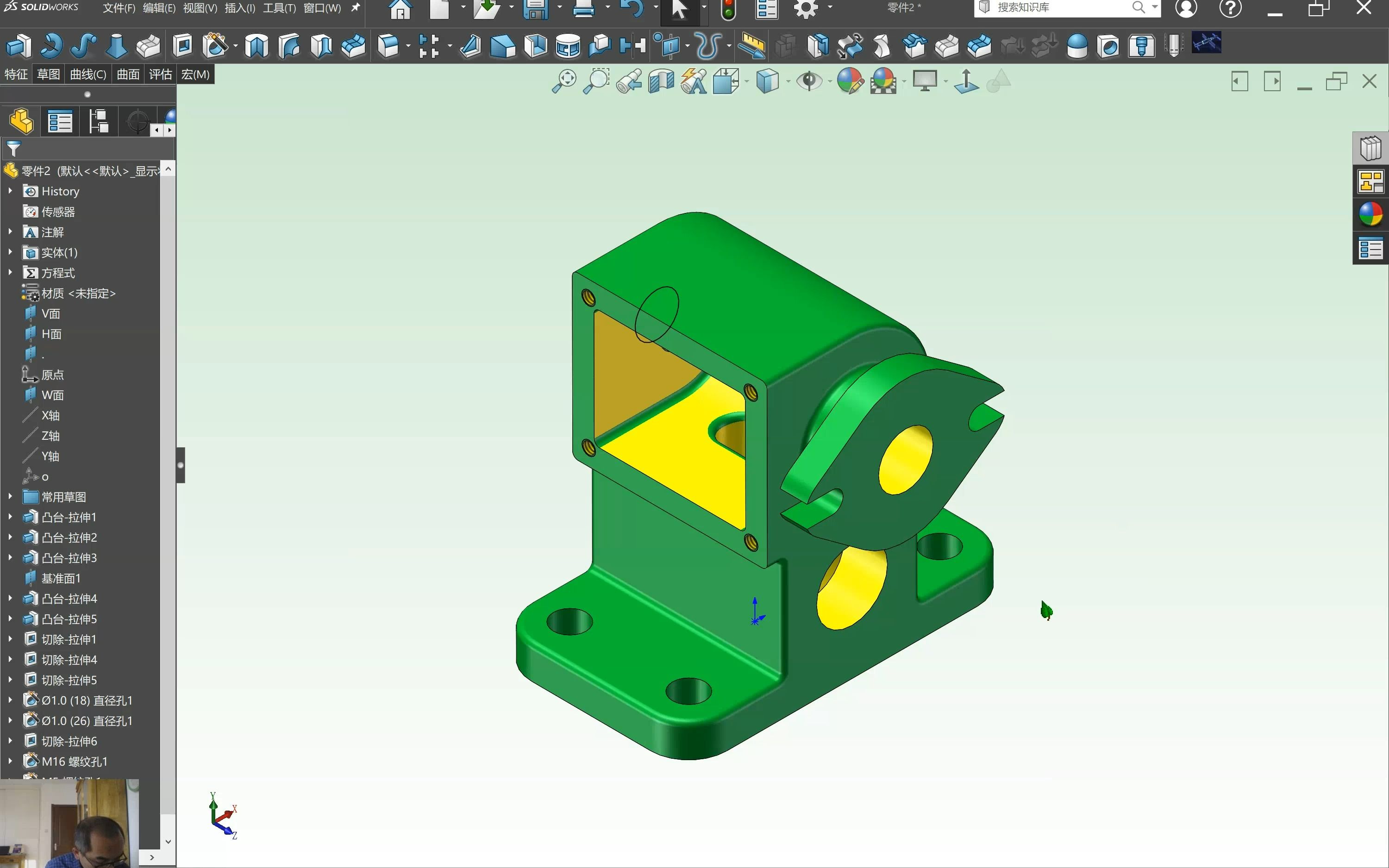Click the Curves tool icon
The height and width of the screenshot is (868, 1389).
tap(708, 46)
